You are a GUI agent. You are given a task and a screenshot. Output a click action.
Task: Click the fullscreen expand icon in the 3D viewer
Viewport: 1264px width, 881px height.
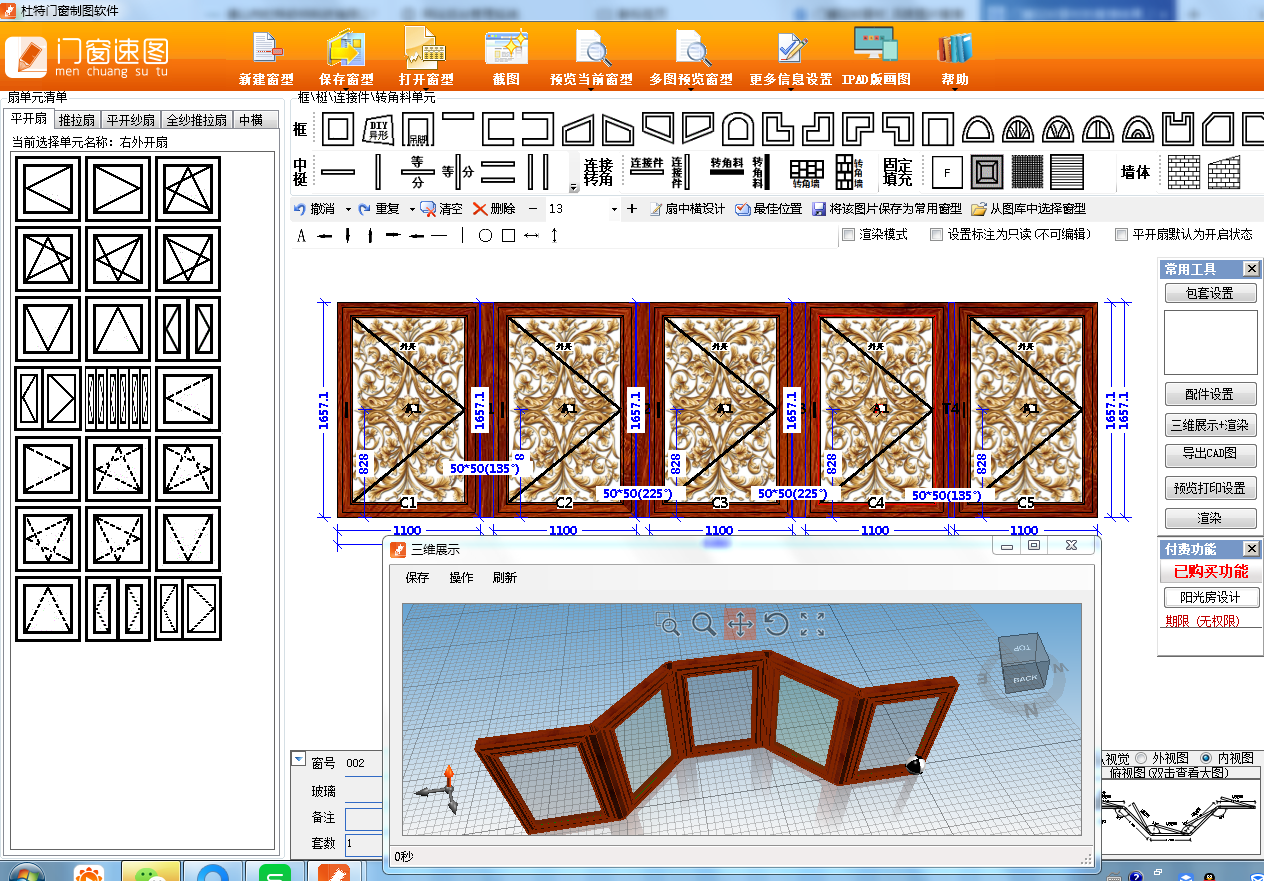[813, 625]
